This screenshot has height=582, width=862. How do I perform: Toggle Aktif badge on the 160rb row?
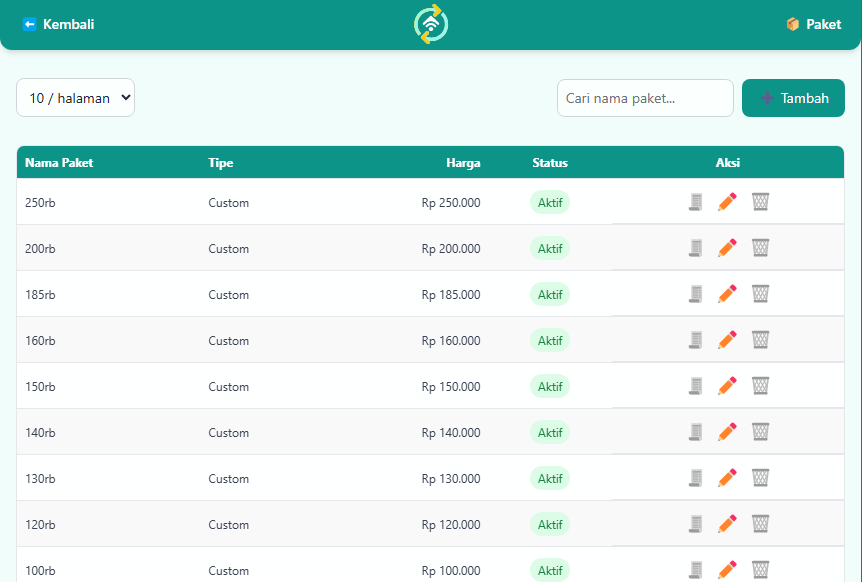(550, 339)
